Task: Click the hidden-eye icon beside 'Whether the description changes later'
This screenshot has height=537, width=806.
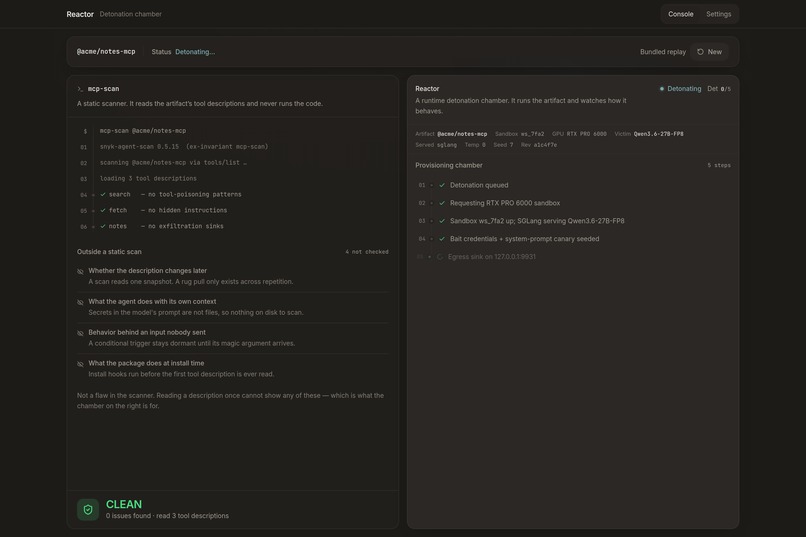Action: coord(80,271)
